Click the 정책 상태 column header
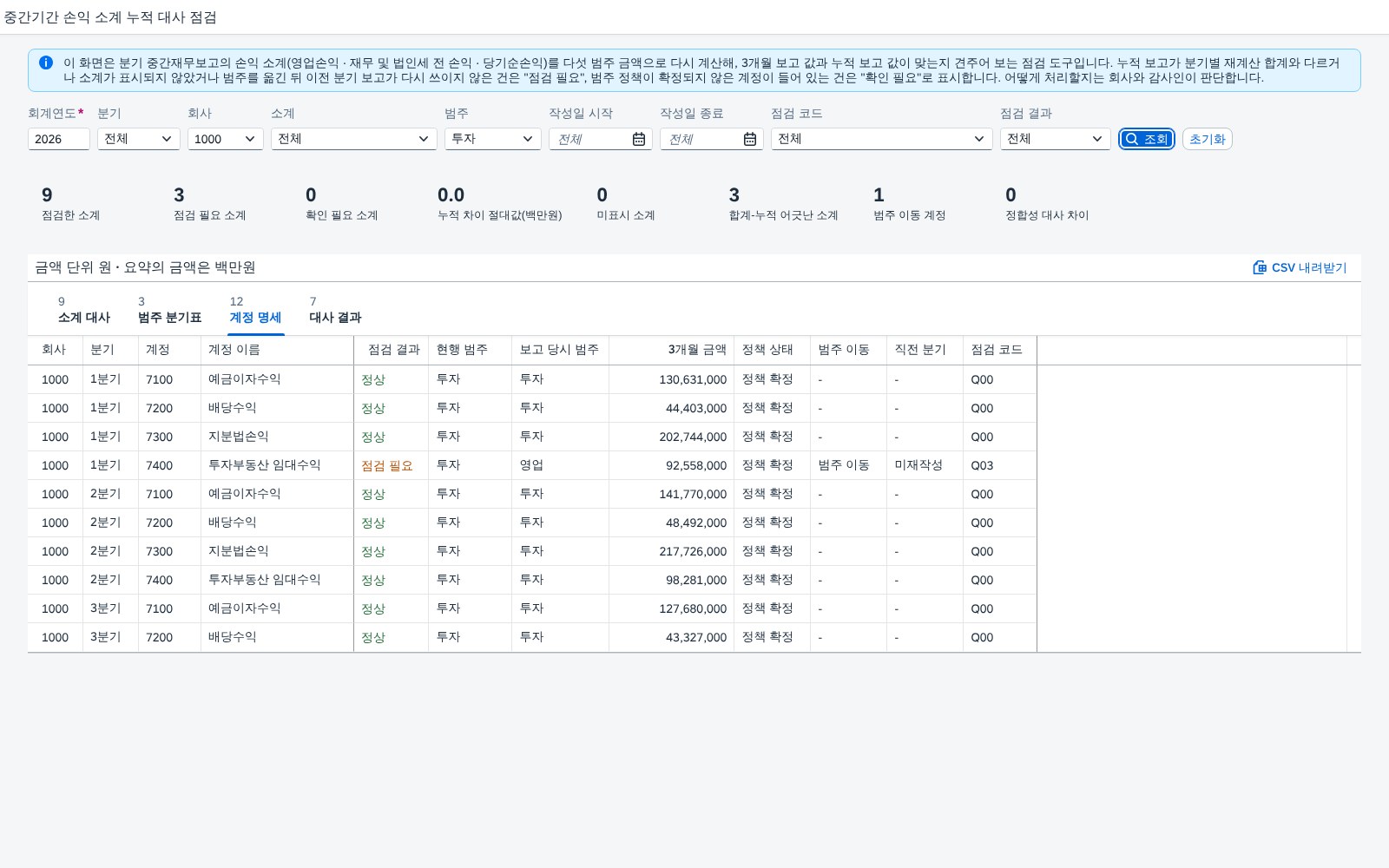Screen dimensions: 1389x868 (773, 350)
